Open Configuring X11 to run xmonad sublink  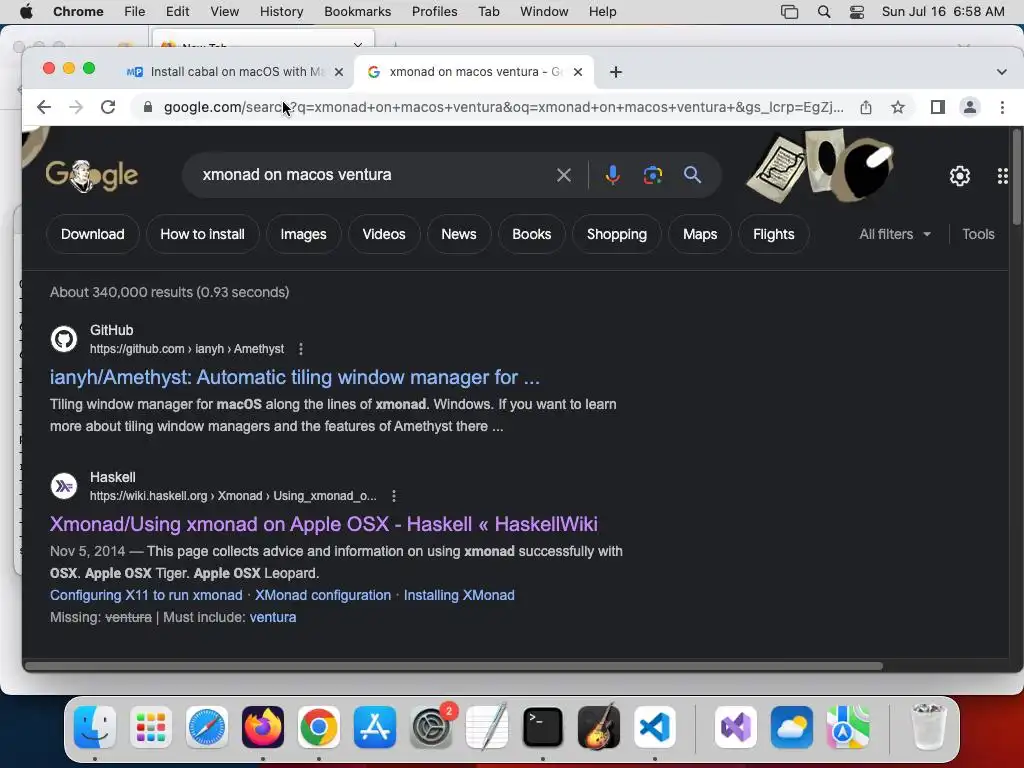pos(146,596)
